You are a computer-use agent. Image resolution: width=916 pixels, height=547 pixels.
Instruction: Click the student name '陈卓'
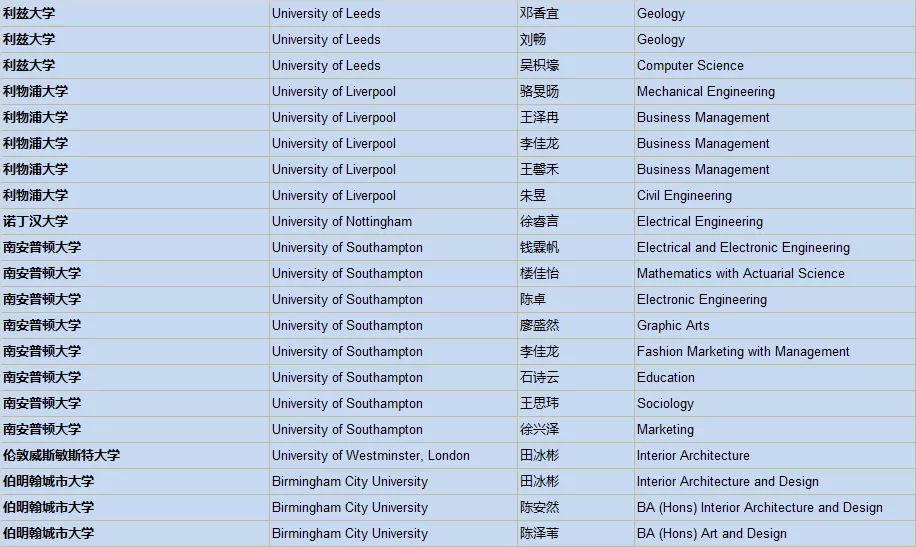[x=533, y=300]
